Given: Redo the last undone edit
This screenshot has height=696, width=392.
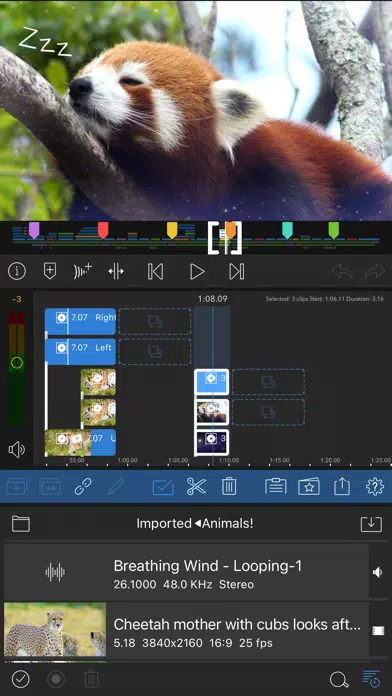Looking at the screenshot, I should [x=375, y=271].
